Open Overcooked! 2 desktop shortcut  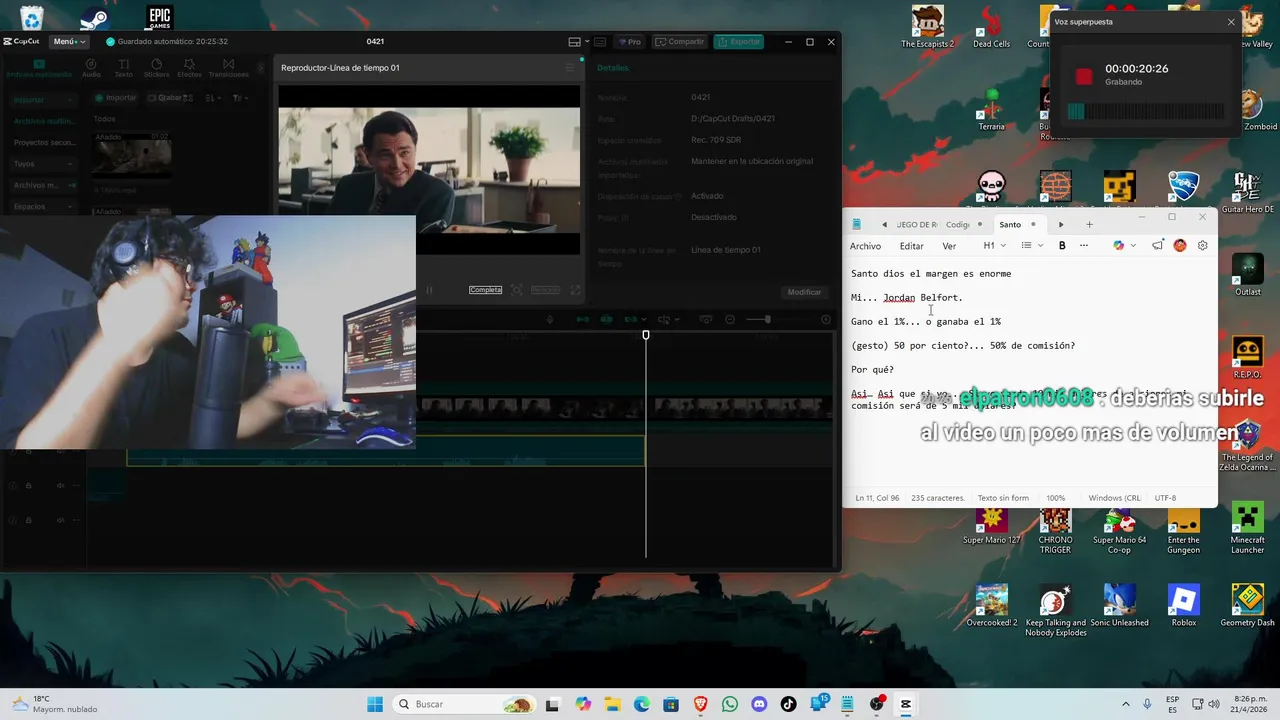point(991,606)
